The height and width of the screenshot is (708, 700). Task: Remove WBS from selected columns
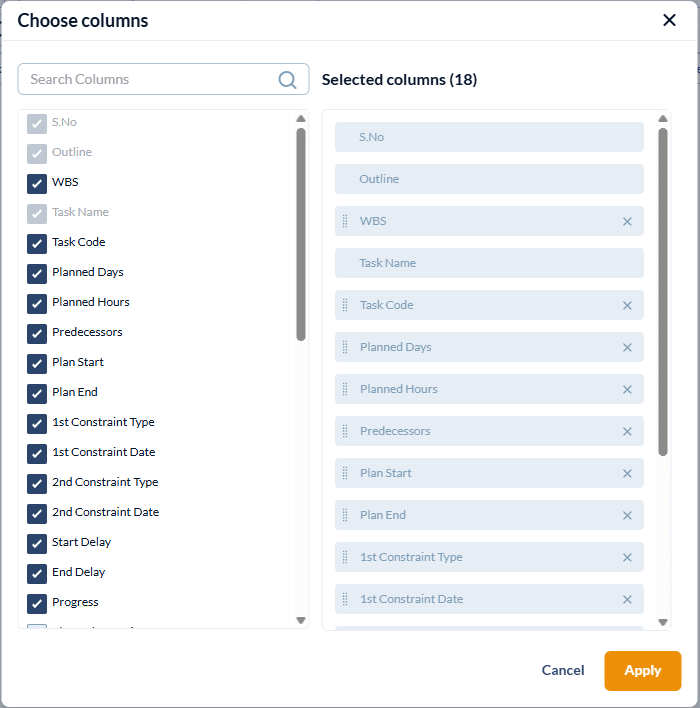627,221
